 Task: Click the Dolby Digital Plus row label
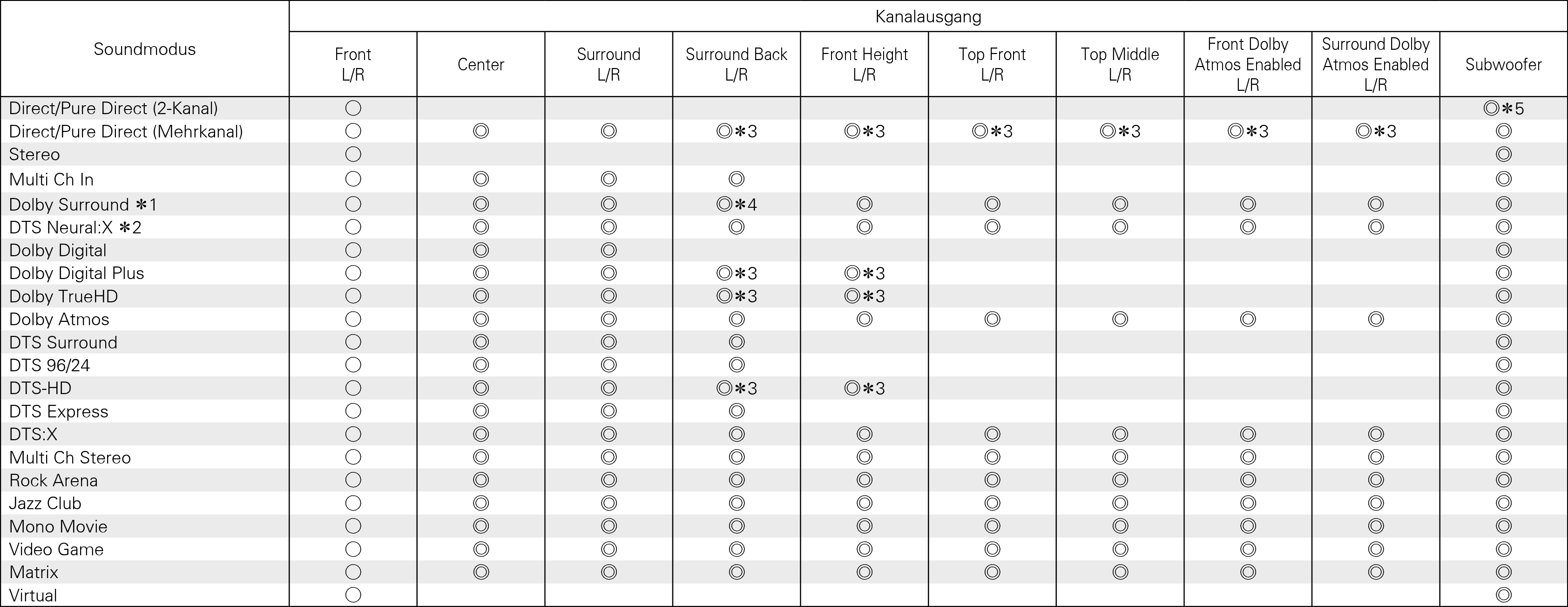77,273
